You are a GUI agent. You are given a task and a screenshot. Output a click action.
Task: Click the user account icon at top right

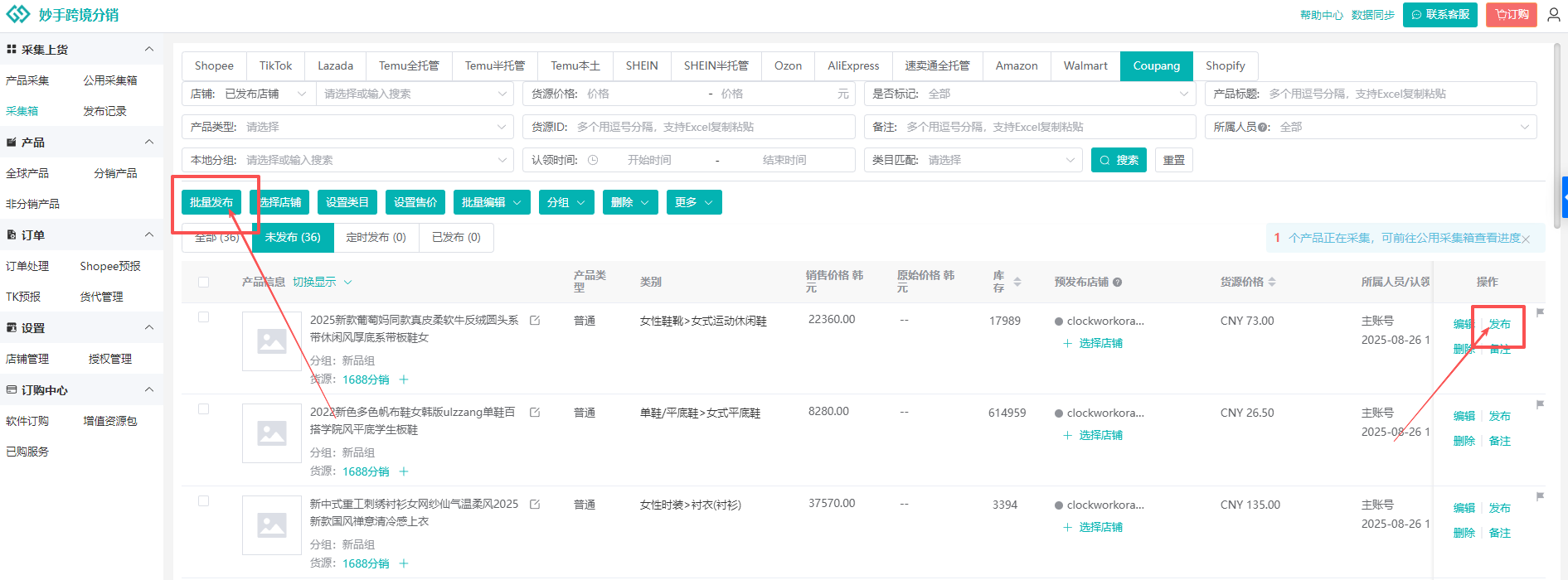[1553, 15]
